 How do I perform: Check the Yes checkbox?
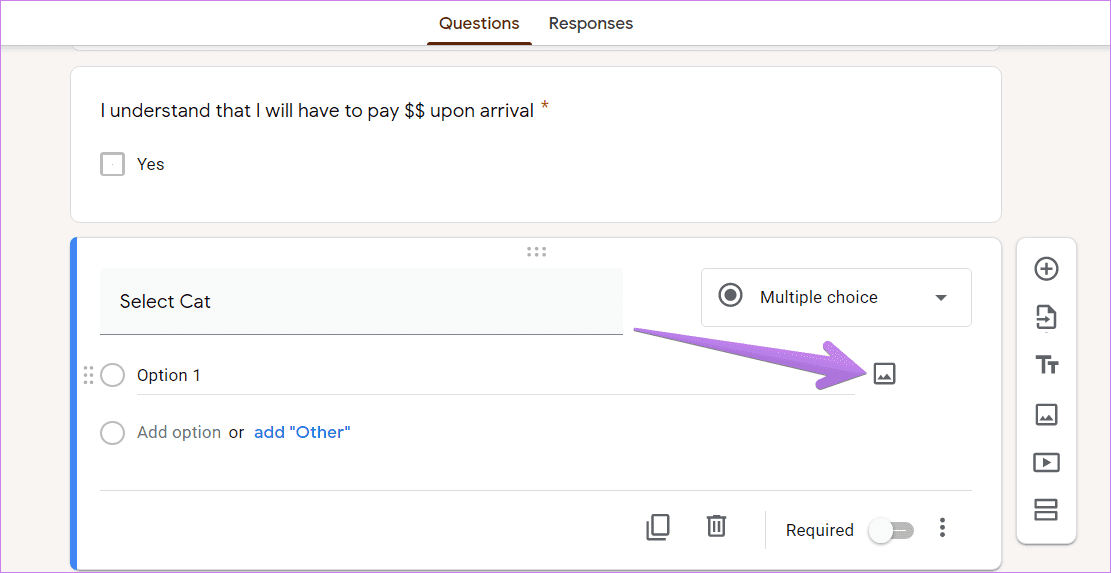113,164
